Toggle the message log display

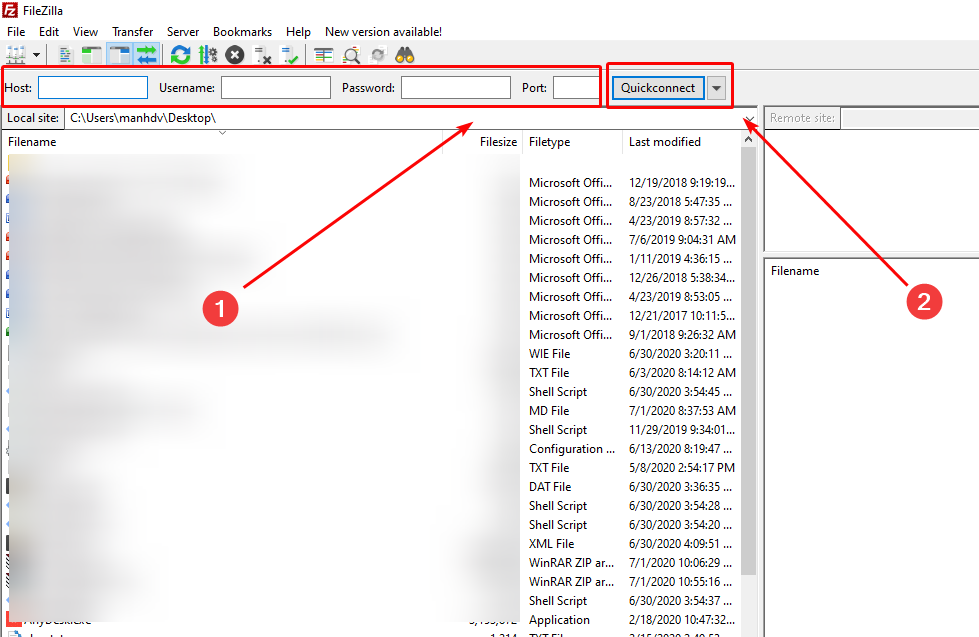pos(64,55)
